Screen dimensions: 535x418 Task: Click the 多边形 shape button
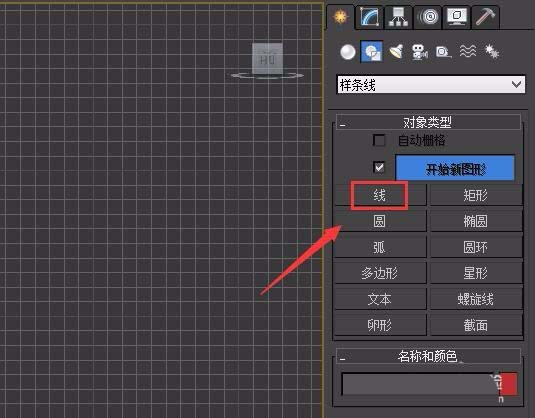pos(379,273)
